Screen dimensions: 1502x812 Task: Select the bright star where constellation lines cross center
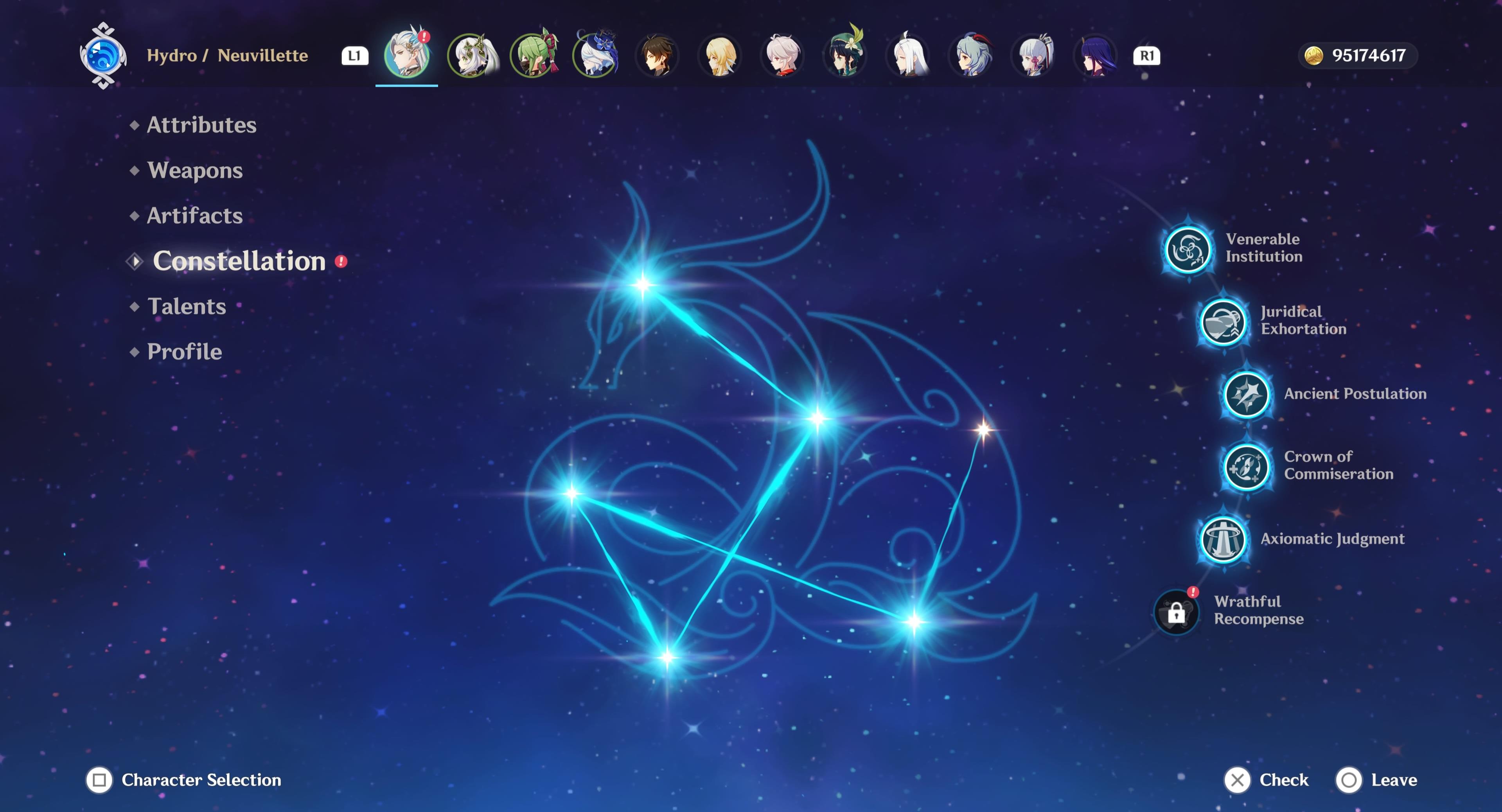point(817,418)
